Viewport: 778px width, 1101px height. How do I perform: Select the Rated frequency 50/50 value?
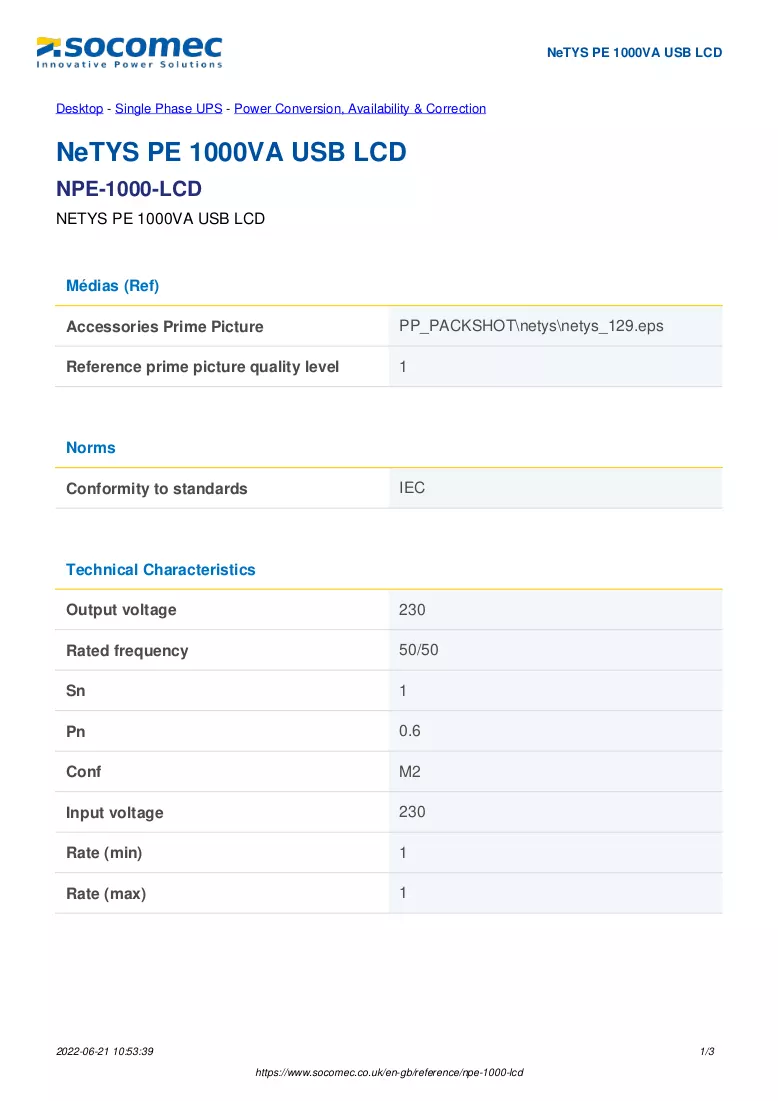418,650
